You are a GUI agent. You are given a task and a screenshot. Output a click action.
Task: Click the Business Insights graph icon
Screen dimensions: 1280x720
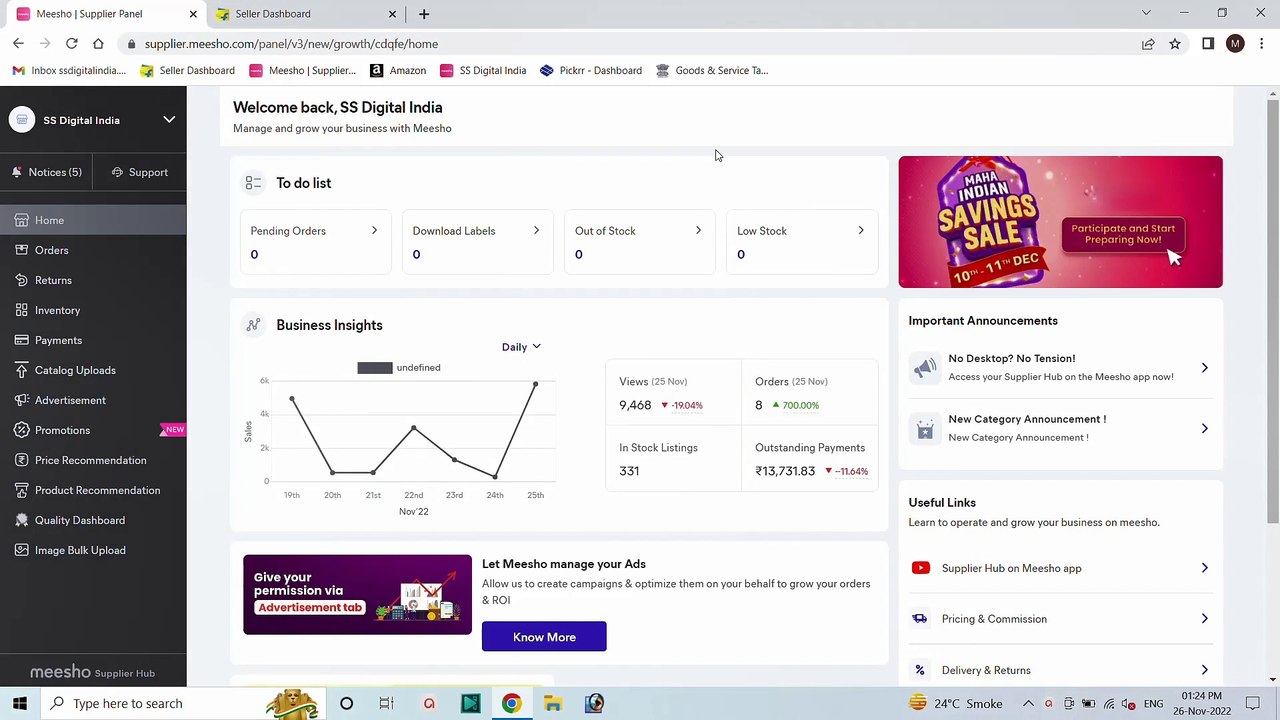253,325
